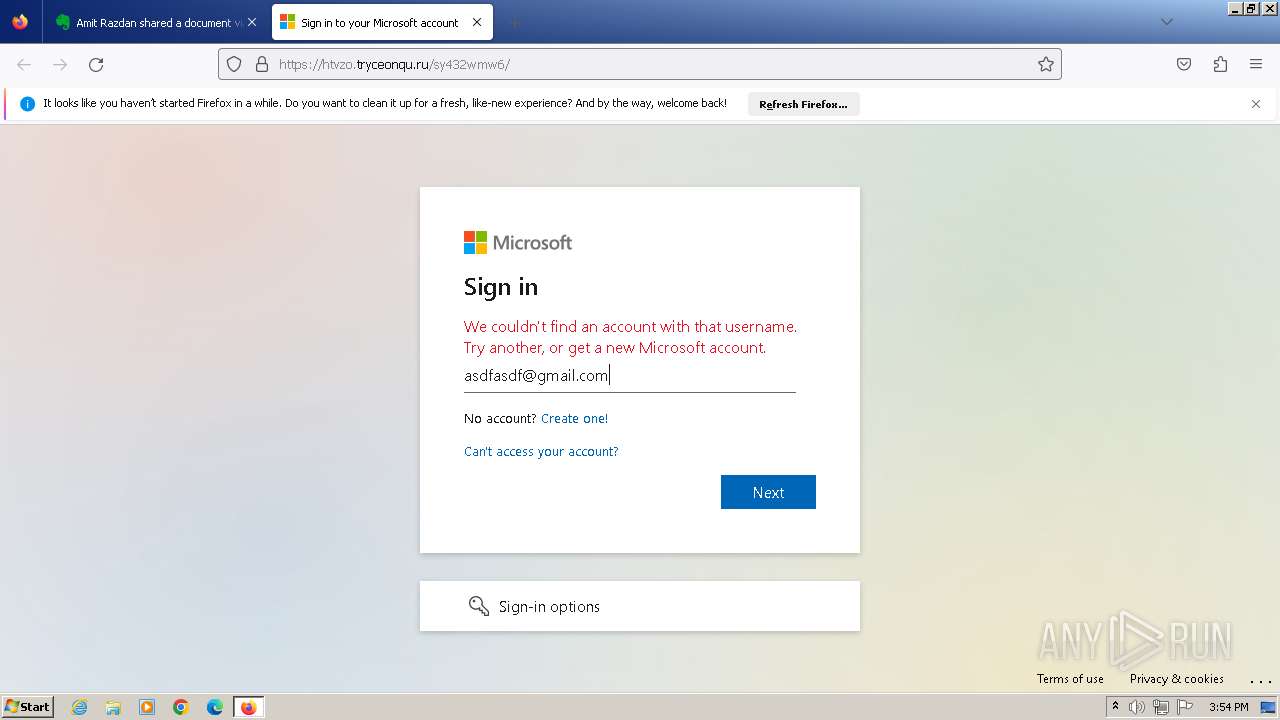Click the more options ellipsis in footer

1259,681
